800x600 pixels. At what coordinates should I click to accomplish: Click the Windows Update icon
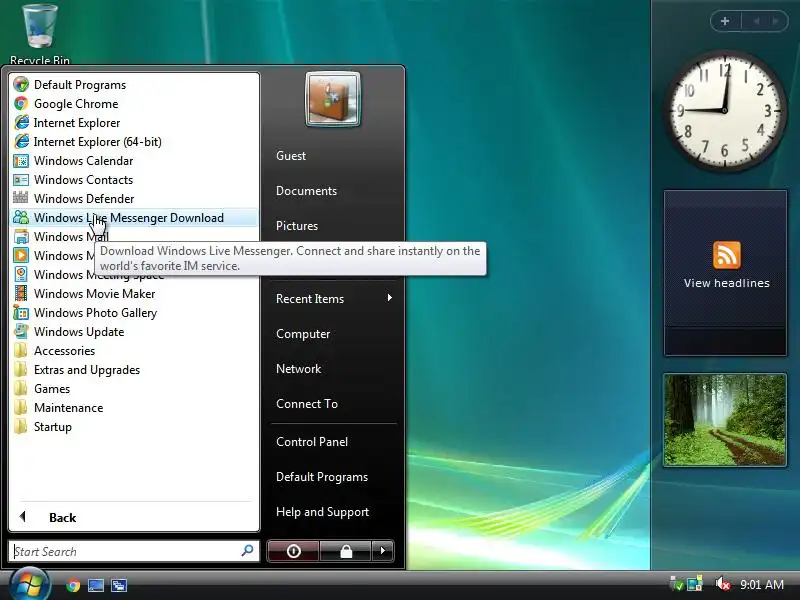21,332
